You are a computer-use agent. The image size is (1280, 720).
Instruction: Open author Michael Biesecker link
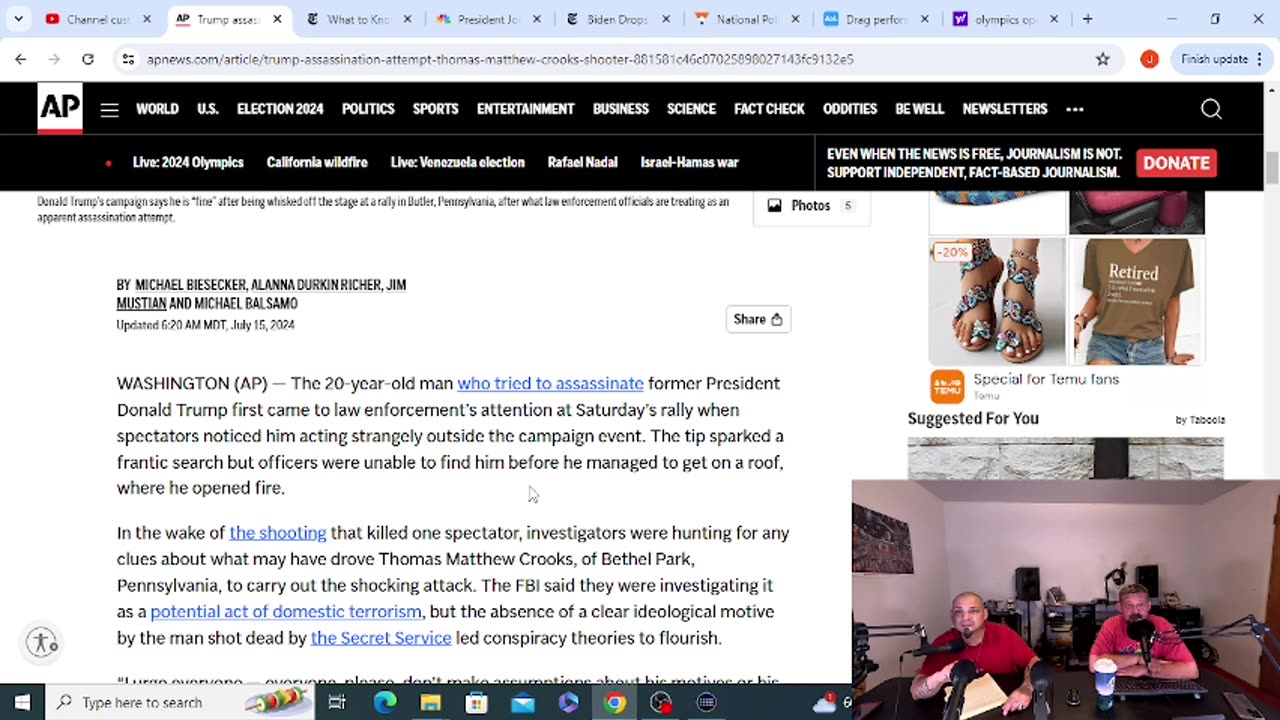click(190, 285)
